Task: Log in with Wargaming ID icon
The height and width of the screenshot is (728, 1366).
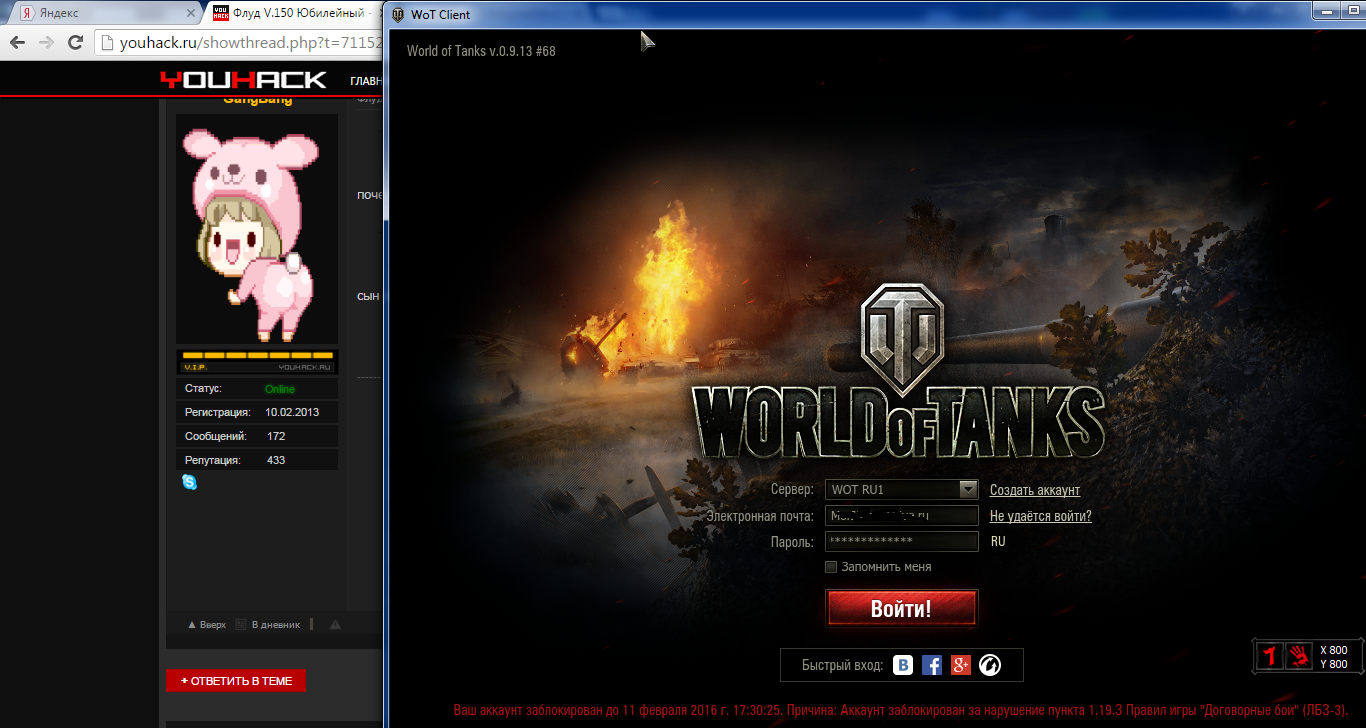Action: point(990,665)
